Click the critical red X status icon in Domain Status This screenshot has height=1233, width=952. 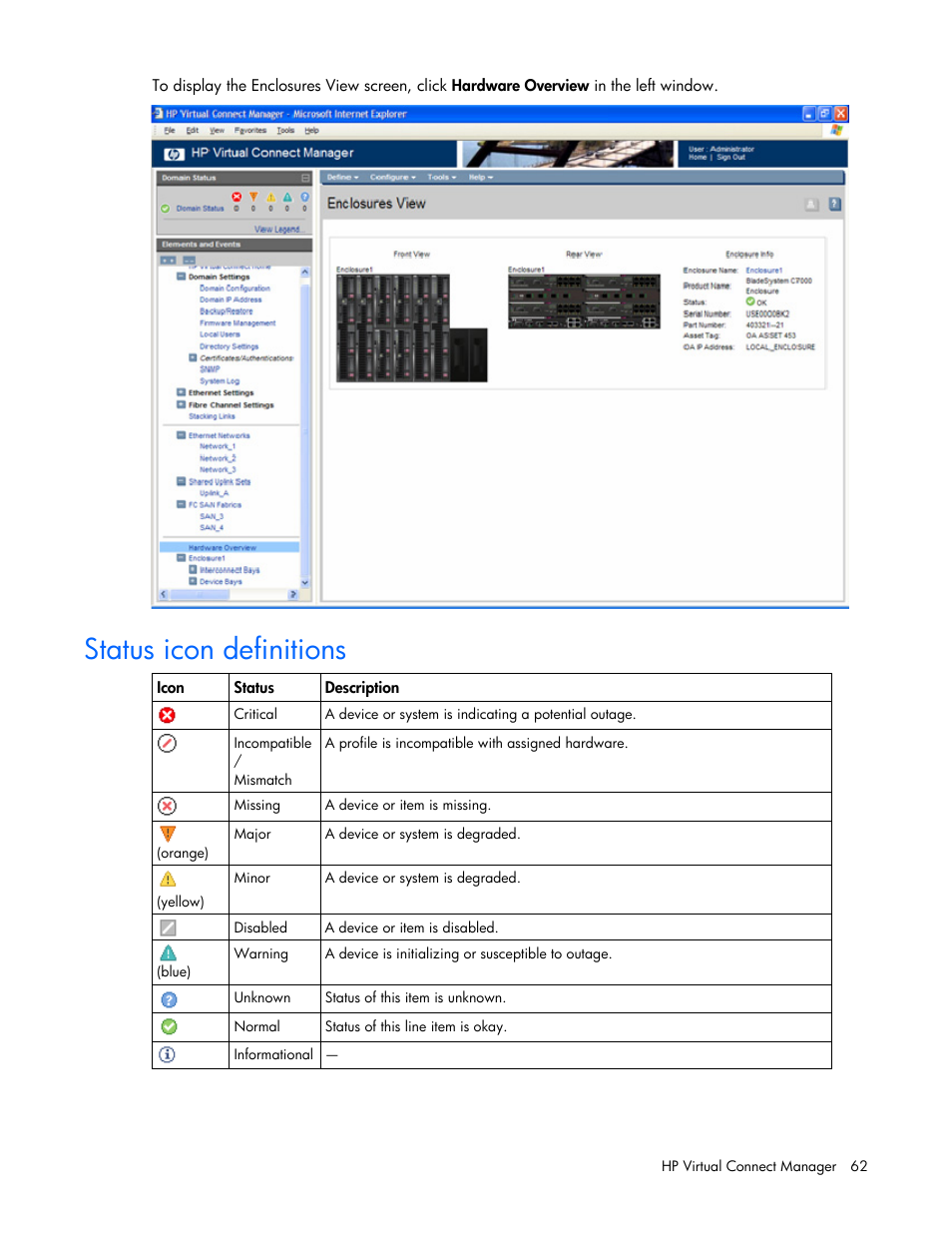click(237, 197)
